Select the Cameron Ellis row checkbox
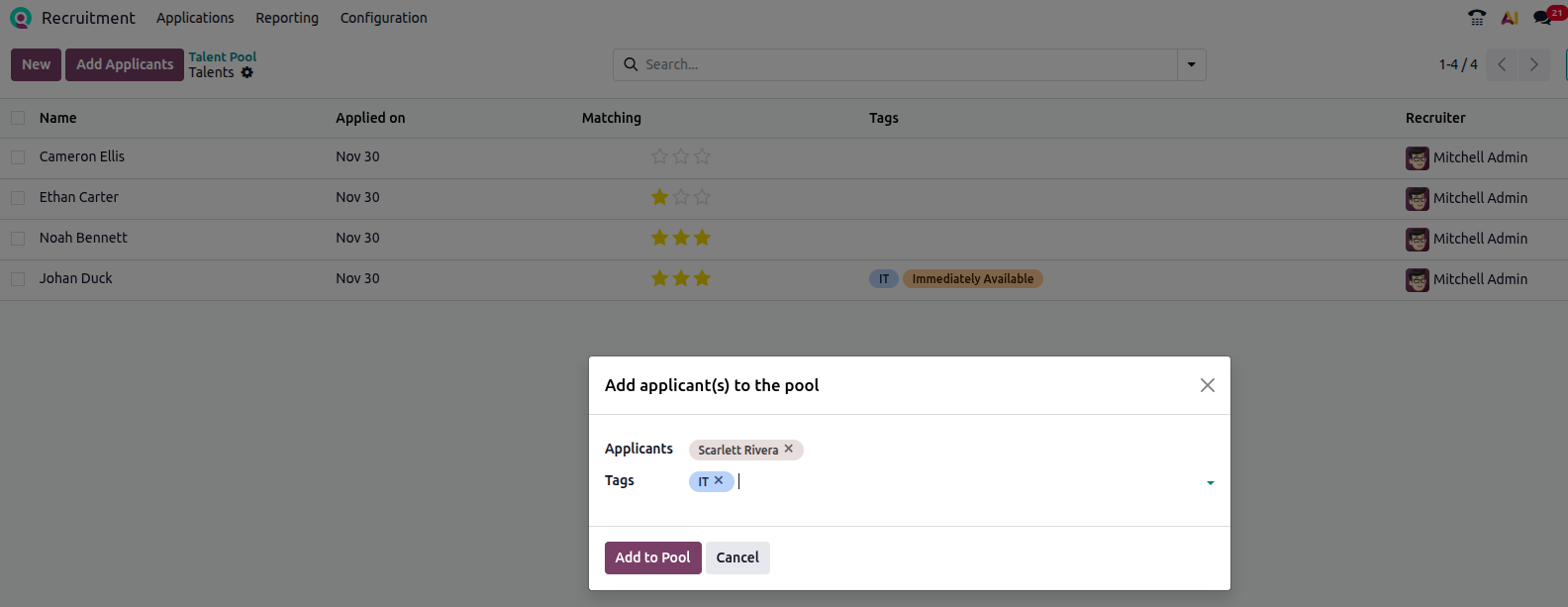 [x=18, y=157]
